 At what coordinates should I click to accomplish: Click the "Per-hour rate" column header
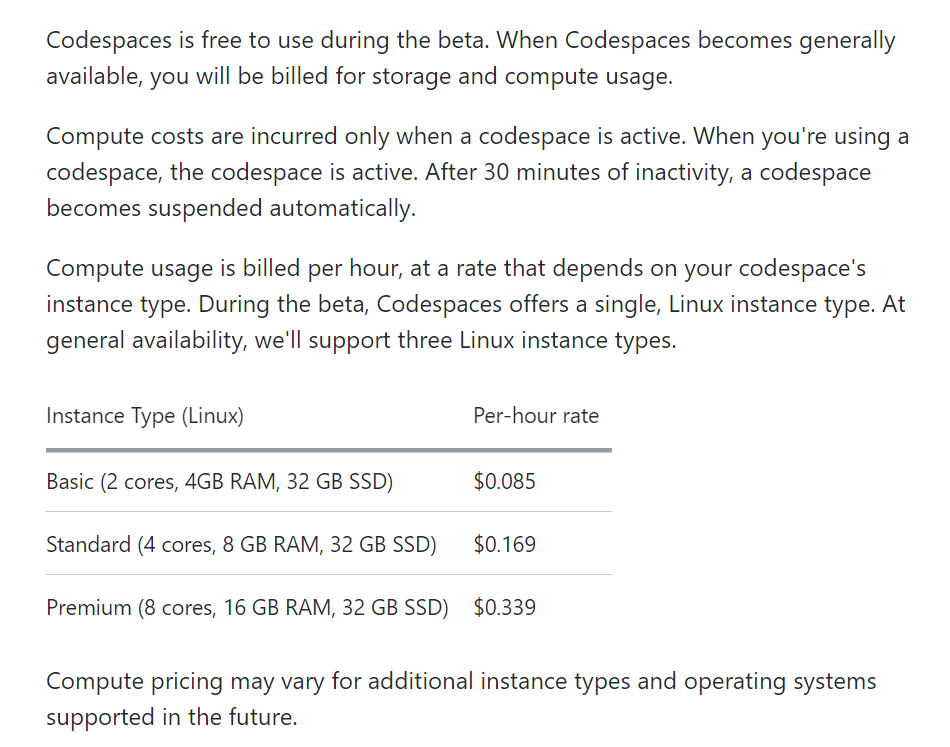(x=536, y=416)
